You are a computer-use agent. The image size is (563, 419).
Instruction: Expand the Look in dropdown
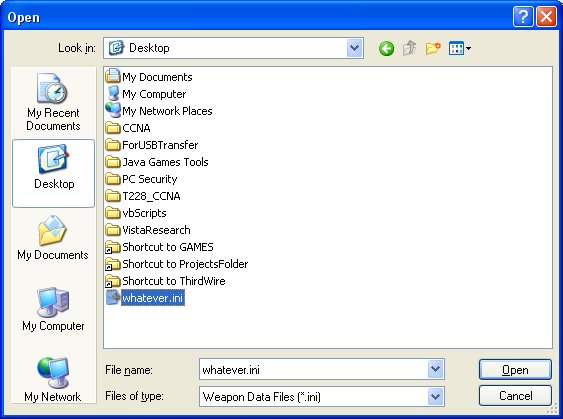(x=354, y=48)
